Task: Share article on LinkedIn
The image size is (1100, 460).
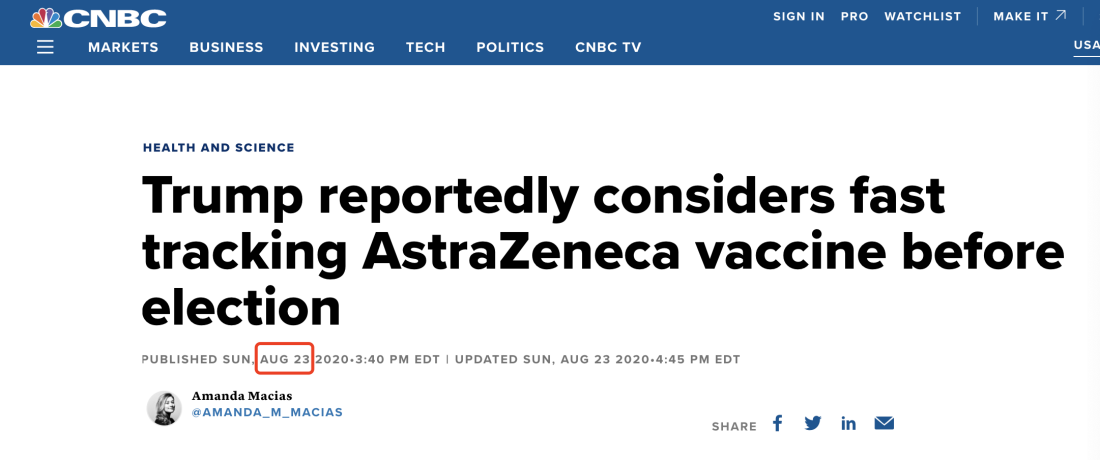Action: coord(848,424)
